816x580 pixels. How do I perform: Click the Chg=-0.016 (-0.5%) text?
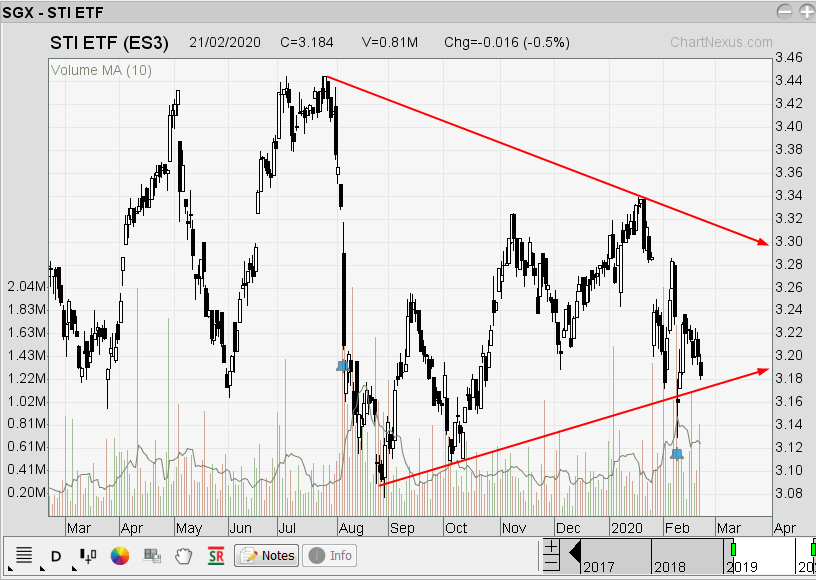(x=507, y=42)
